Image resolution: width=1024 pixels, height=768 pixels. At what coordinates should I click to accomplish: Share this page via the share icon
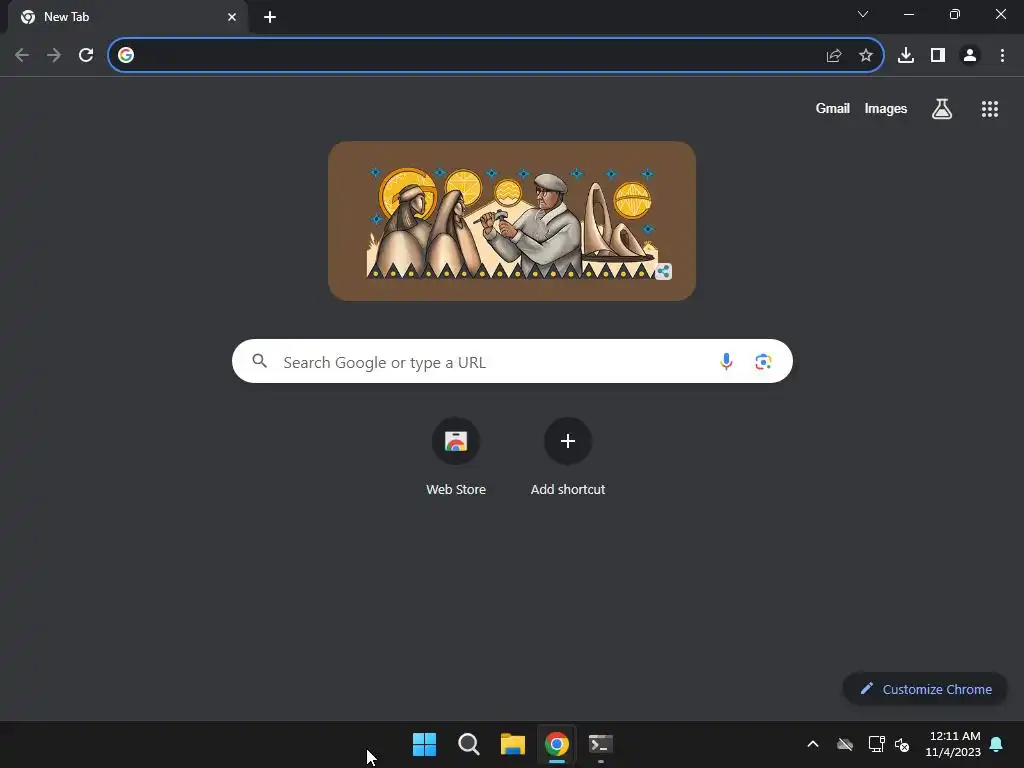point(834,56)
